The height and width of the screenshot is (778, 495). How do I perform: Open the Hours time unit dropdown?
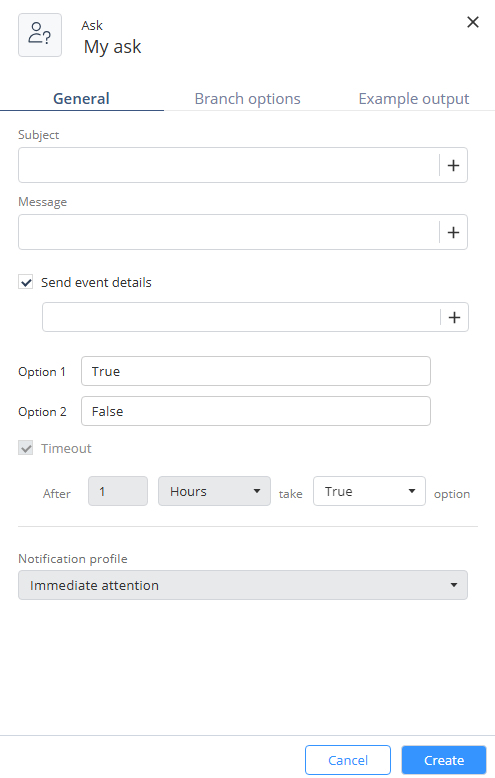pos(214,491)
